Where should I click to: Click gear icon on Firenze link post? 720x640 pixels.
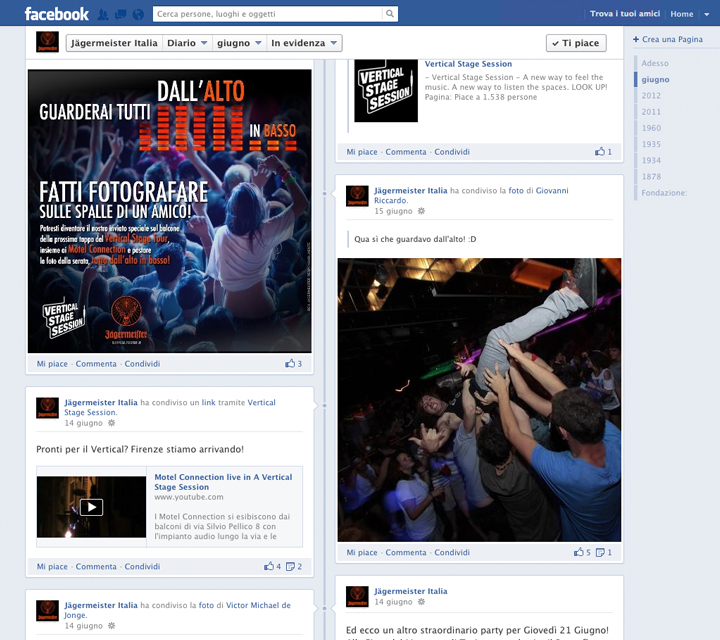[111, 423]
